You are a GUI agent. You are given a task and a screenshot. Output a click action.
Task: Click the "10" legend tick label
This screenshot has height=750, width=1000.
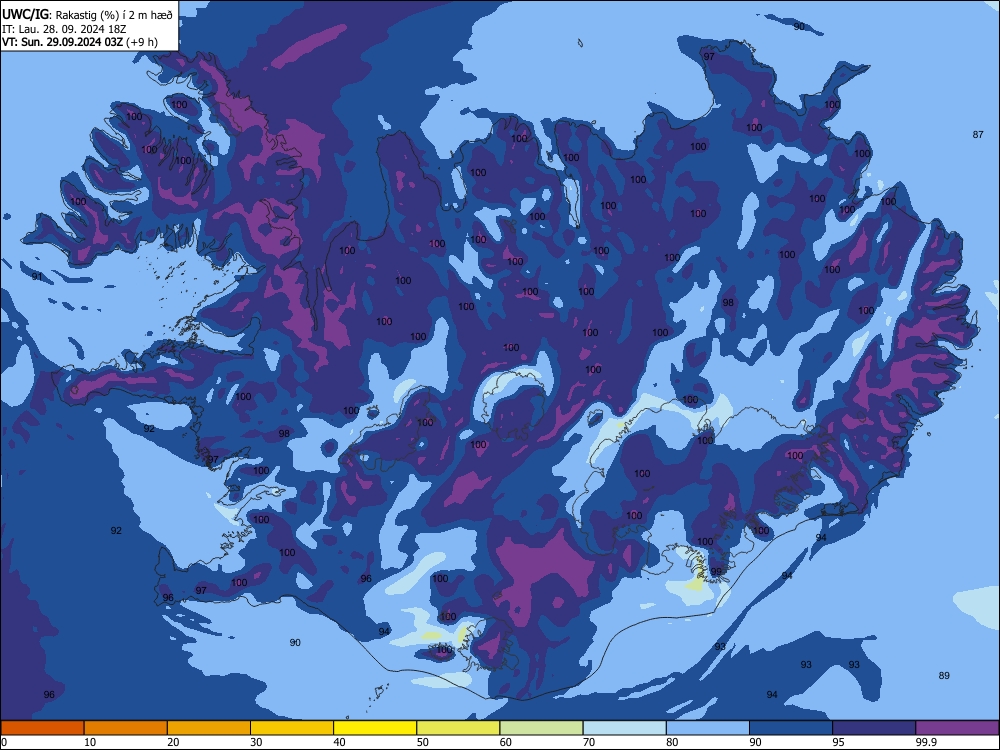[90, 742]
